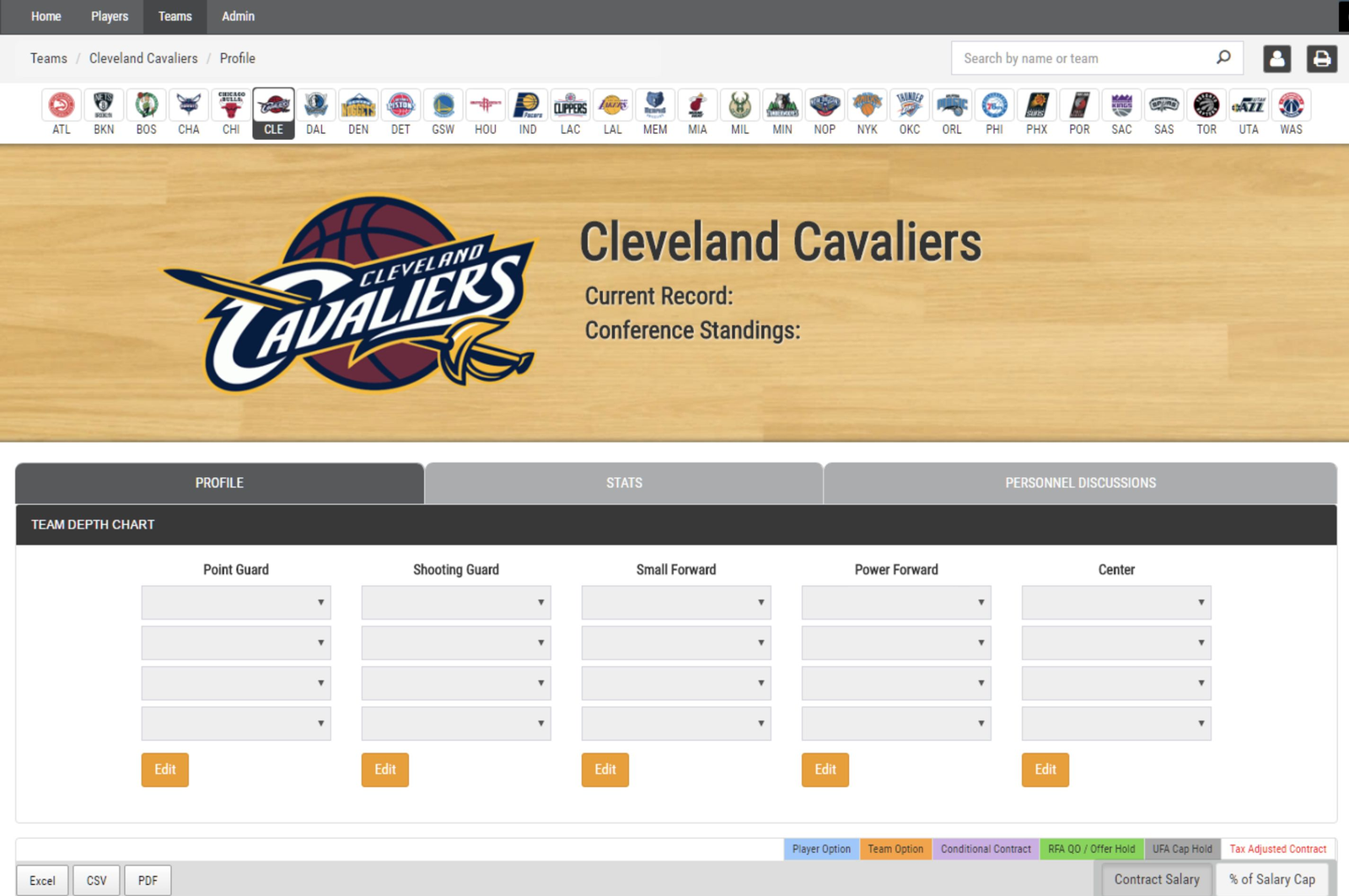Edit the Small Forward depth chart
This screenshot has height=896, width=1349.
tap(605, 770)
